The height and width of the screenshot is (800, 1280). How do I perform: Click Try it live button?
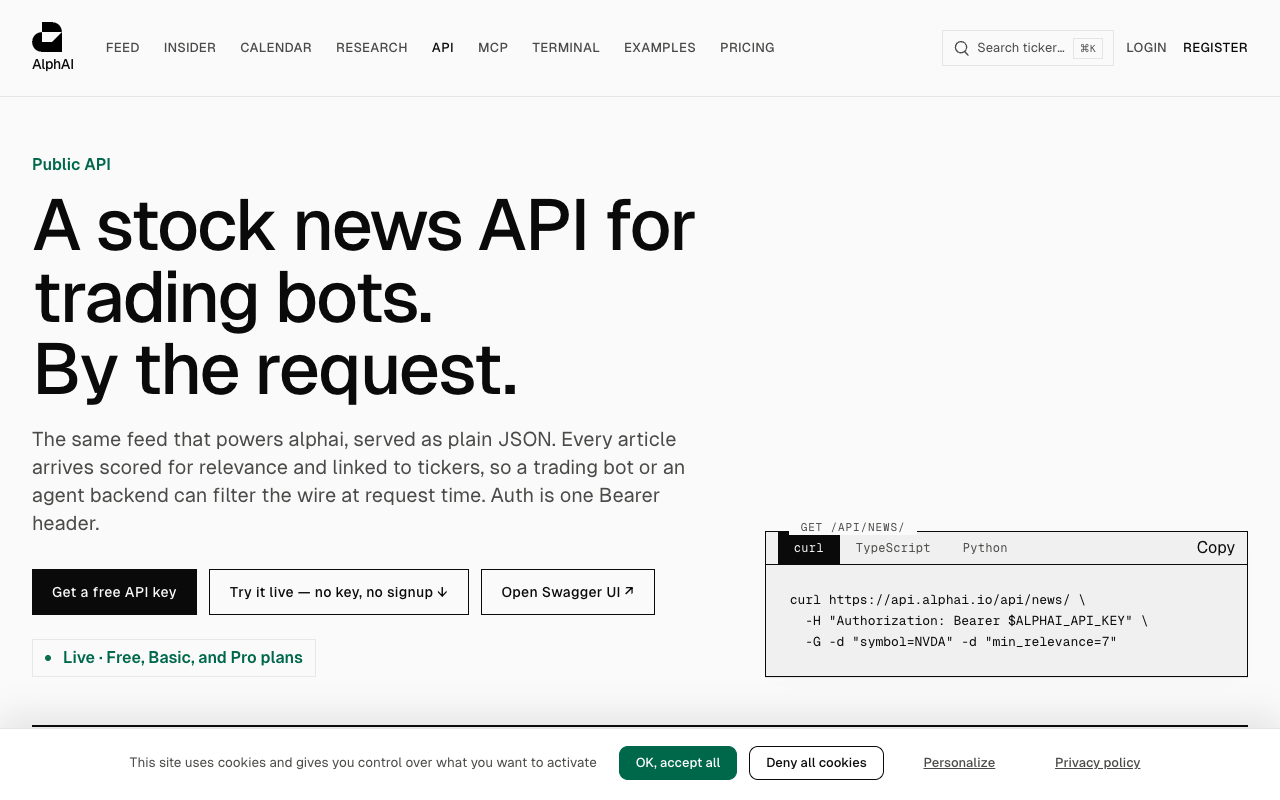point(339,592)
